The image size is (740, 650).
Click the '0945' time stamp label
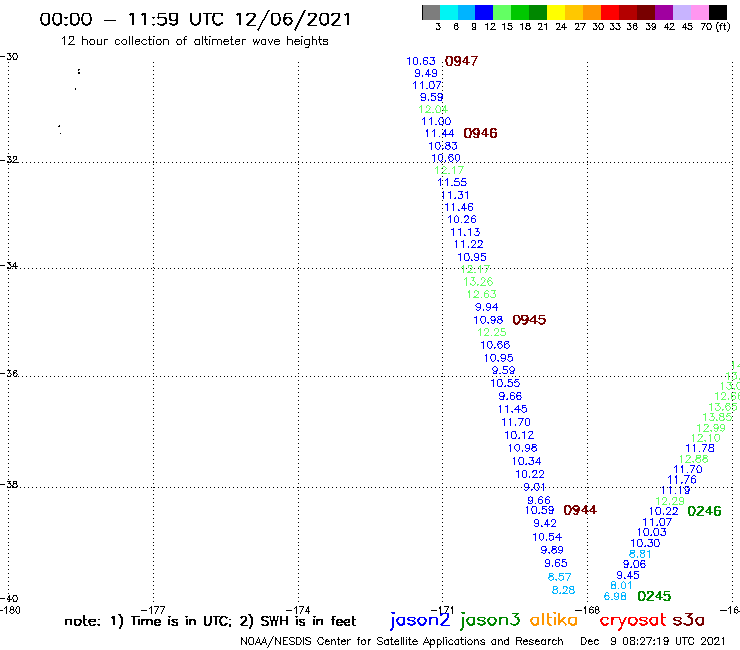(x=529, y=320)
